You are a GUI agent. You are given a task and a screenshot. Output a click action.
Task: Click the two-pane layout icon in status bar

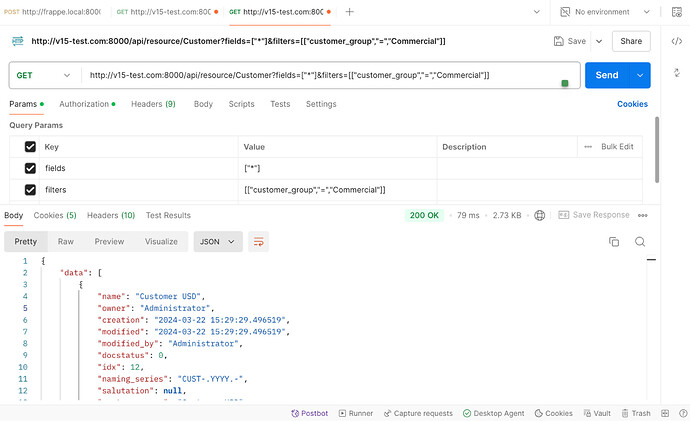coord(665,414)
